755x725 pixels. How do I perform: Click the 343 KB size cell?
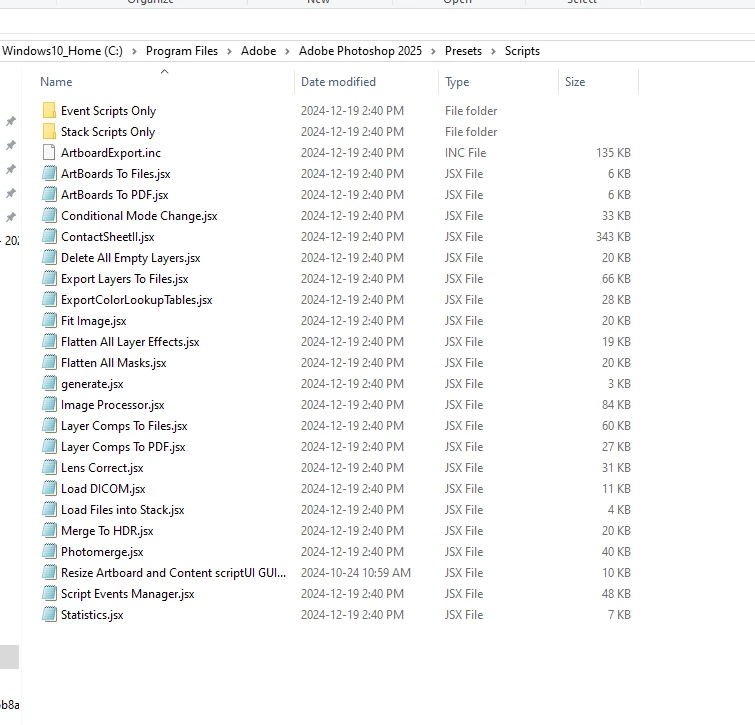(613, 237)
